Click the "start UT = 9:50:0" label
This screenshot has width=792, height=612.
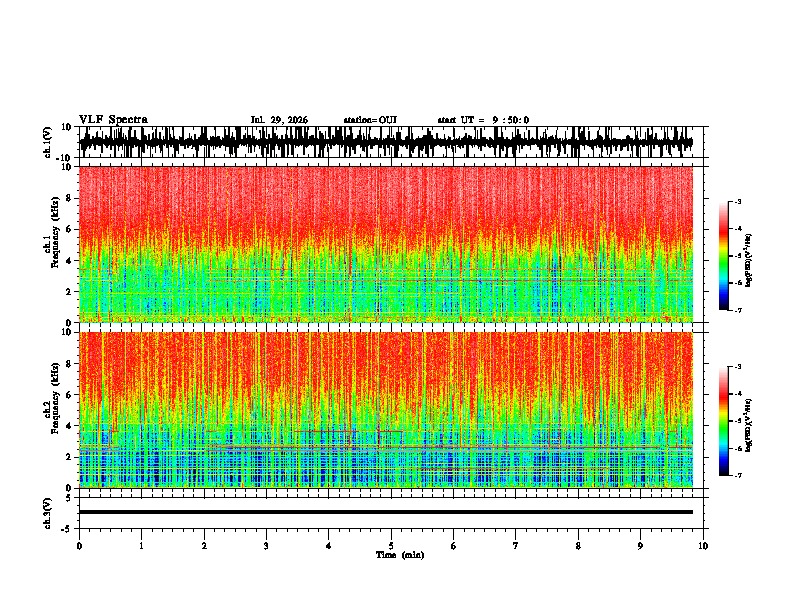tap(483, 120)
